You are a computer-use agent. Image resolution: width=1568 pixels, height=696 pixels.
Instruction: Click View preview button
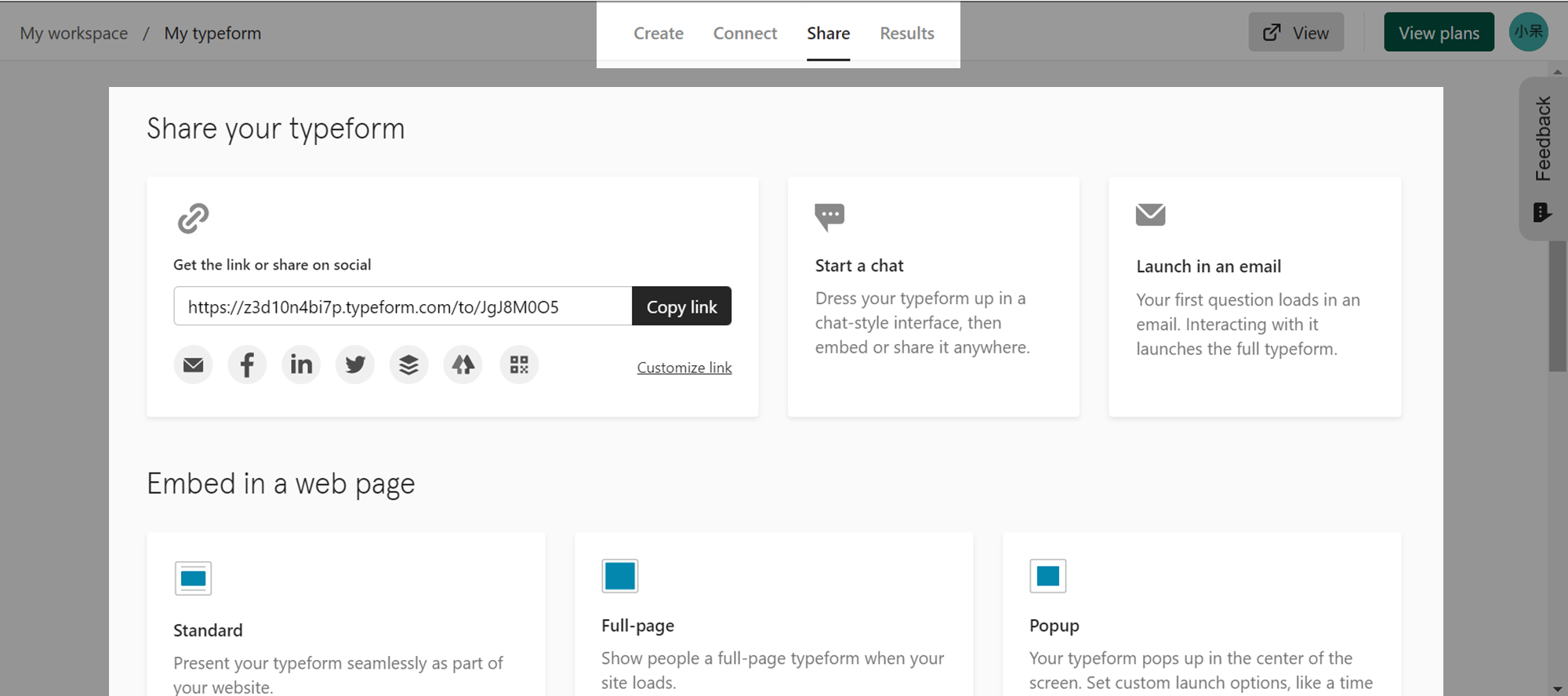pos(1296,33)
